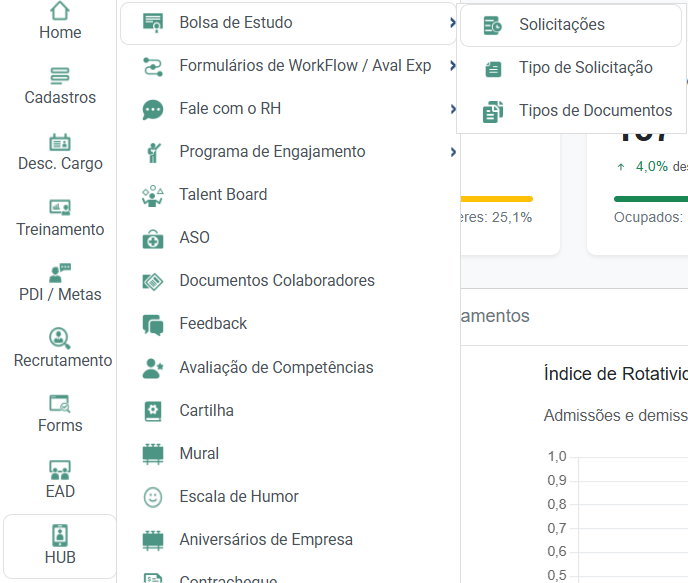Click the Tipos de Documentos icon
Image resolution: width=688 pixels, height=583 pixels.
[x=493, y=111]
